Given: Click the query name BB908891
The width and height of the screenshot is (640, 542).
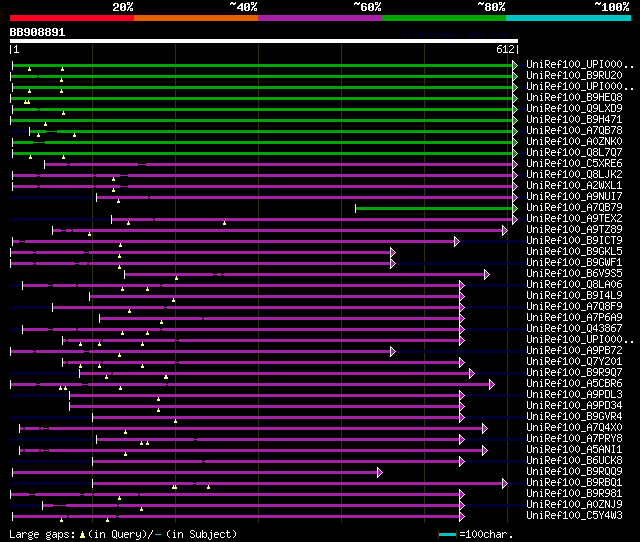Looking at the screenshot, I should pos(37,32).
